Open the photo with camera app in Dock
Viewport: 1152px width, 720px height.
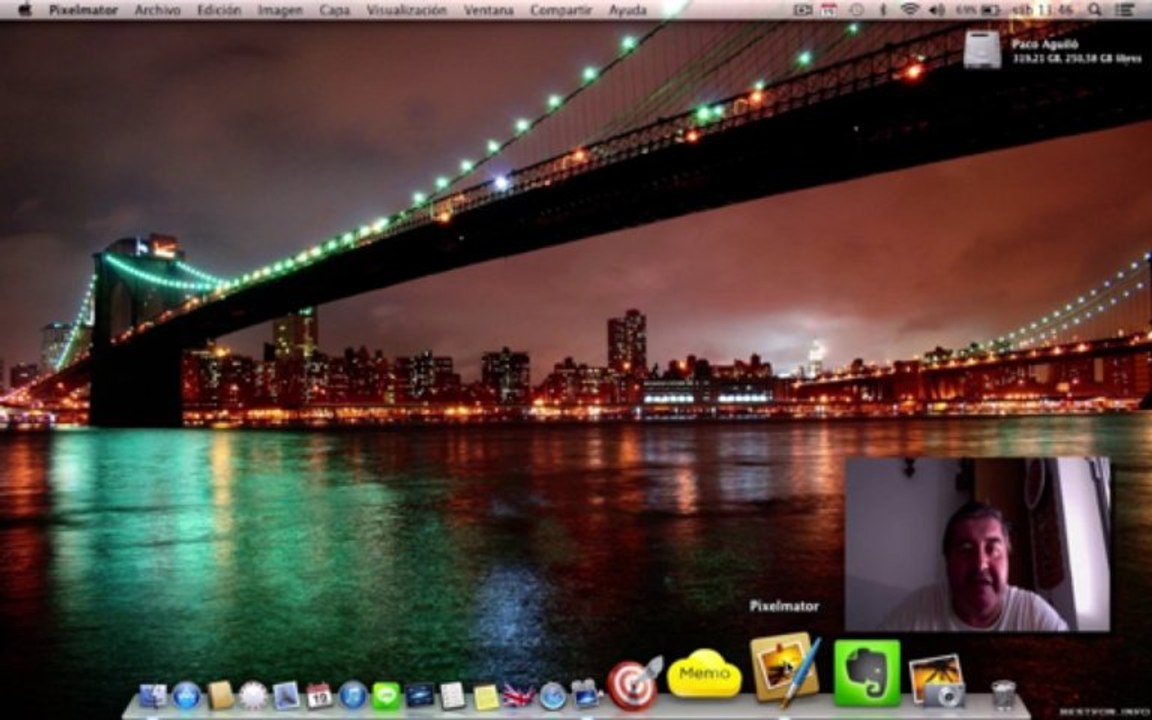tap(937, 681)
